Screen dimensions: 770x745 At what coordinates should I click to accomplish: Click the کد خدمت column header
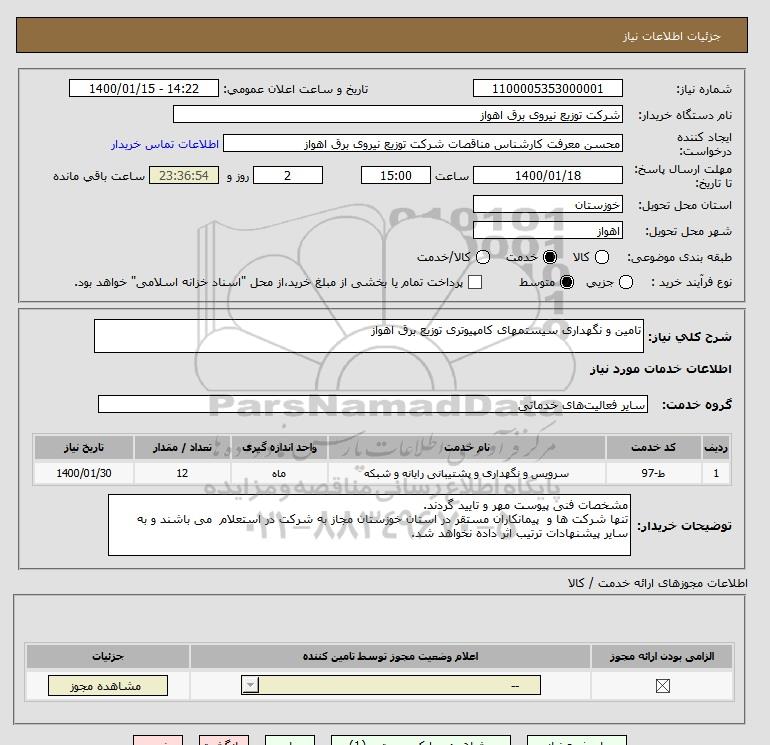pos(654,447)
